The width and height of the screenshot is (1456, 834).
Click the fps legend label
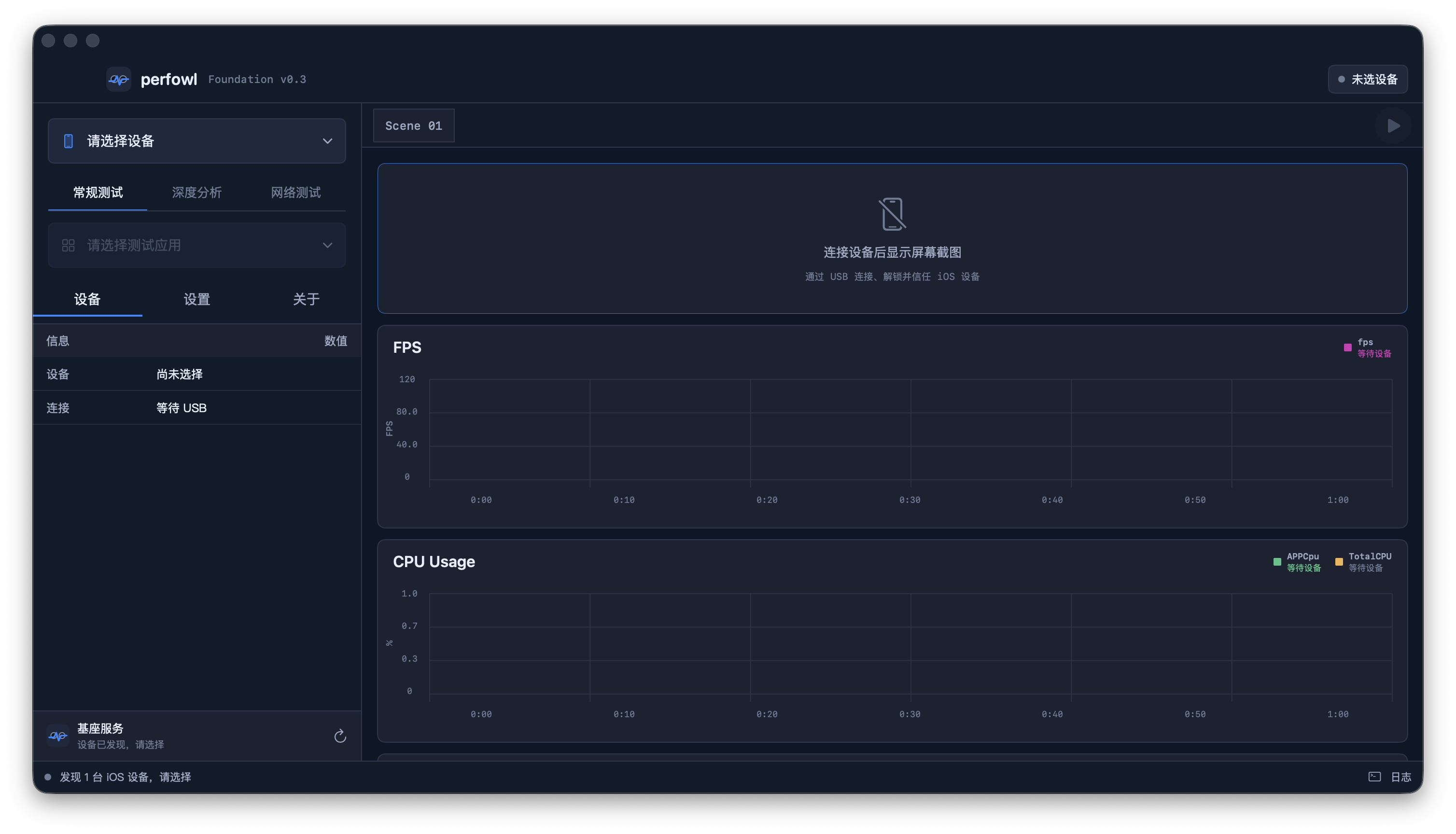(x=1365, y=342)
